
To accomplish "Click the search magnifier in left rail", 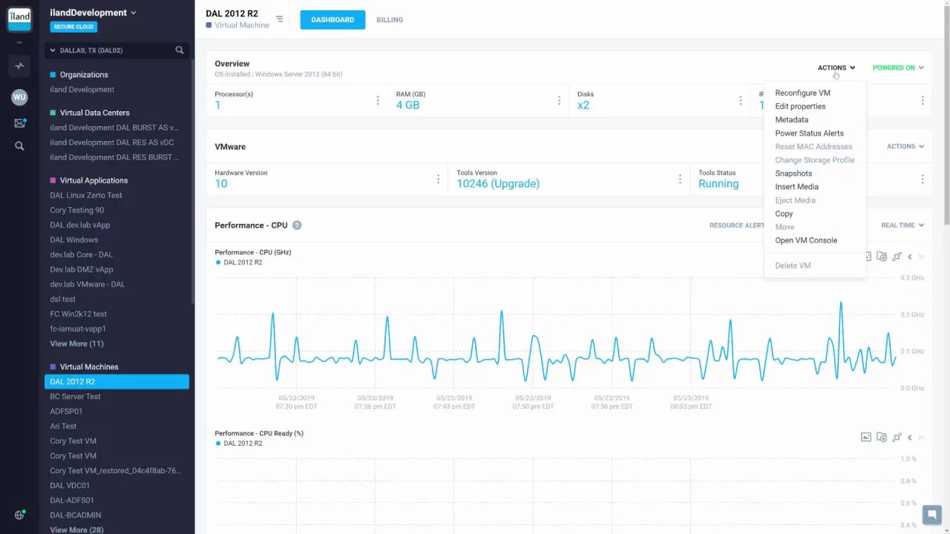I will [19, 146].
